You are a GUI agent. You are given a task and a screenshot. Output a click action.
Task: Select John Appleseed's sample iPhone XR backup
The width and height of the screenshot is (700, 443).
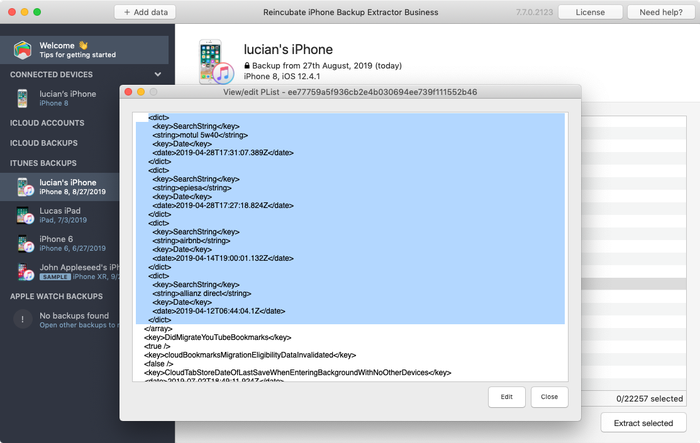tap(60, 272)
